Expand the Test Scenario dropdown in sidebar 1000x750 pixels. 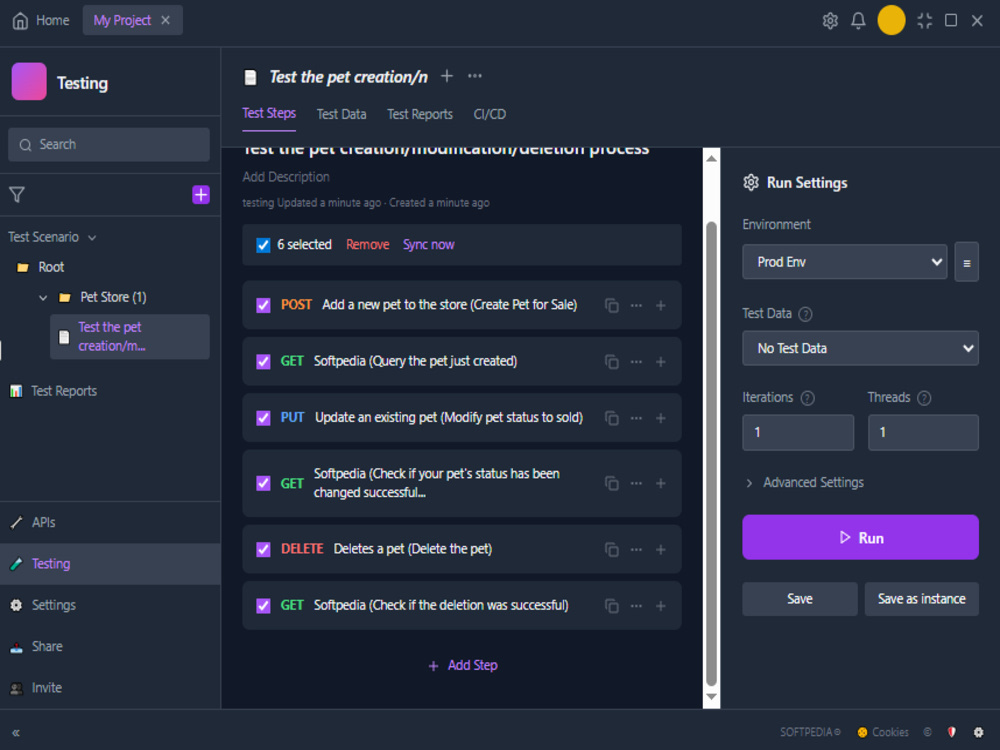click(52, 237)
